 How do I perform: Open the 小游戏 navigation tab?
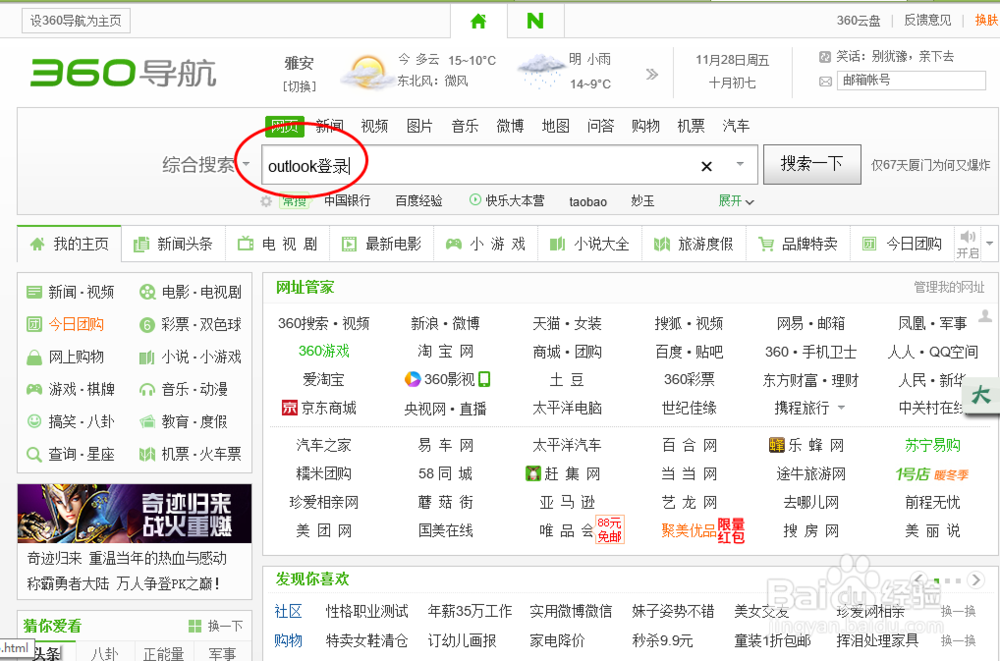(485, 244)
